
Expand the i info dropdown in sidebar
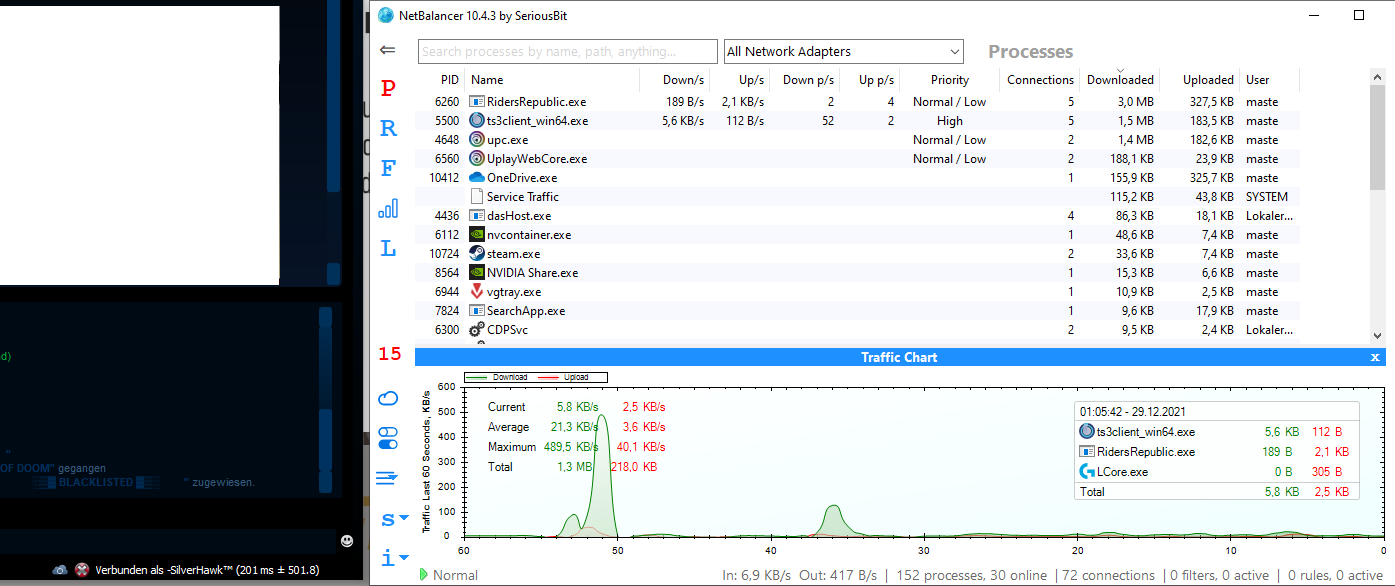coord(394,557)
